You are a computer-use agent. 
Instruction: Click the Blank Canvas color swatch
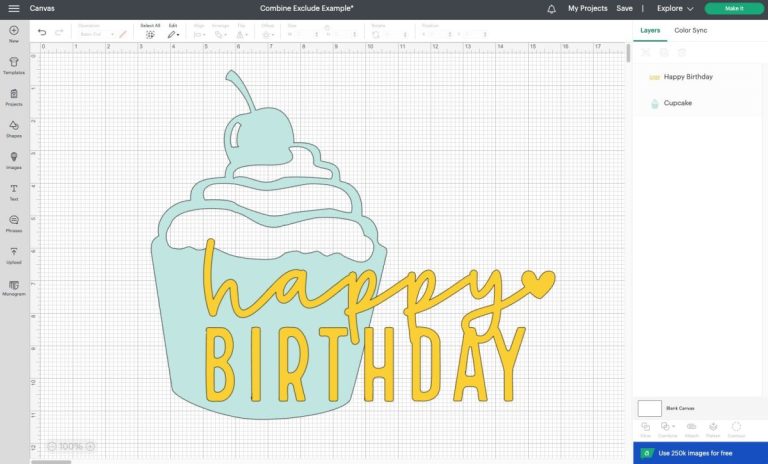pos(649,408)
